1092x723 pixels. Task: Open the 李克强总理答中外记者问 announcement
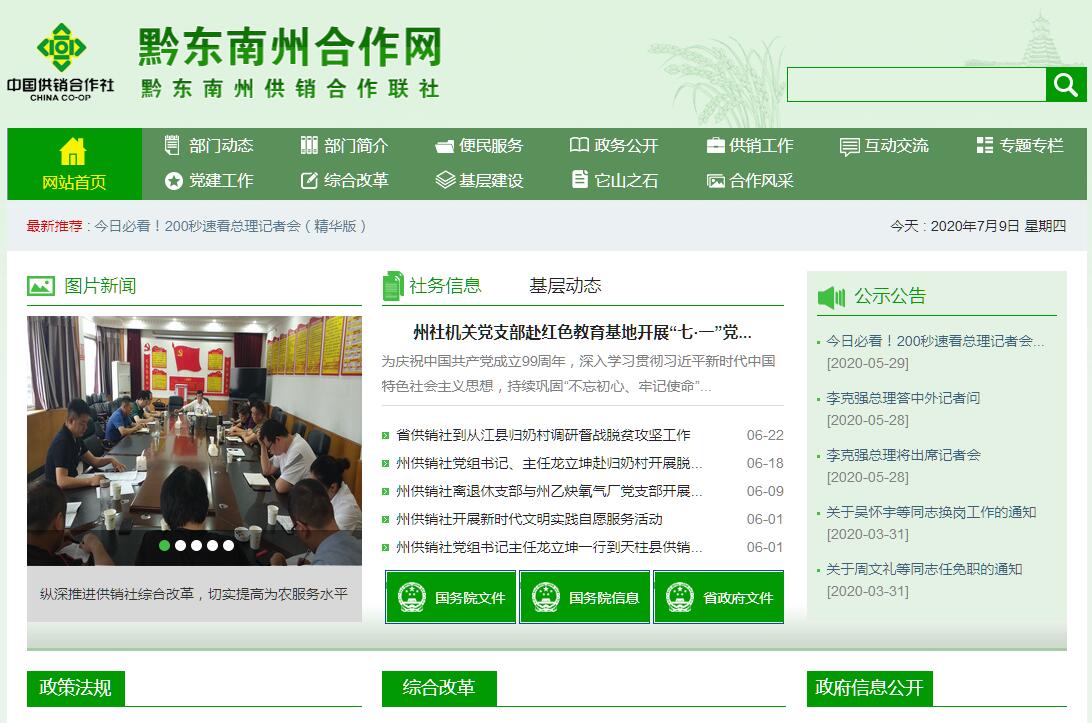[x=903, y=398]
